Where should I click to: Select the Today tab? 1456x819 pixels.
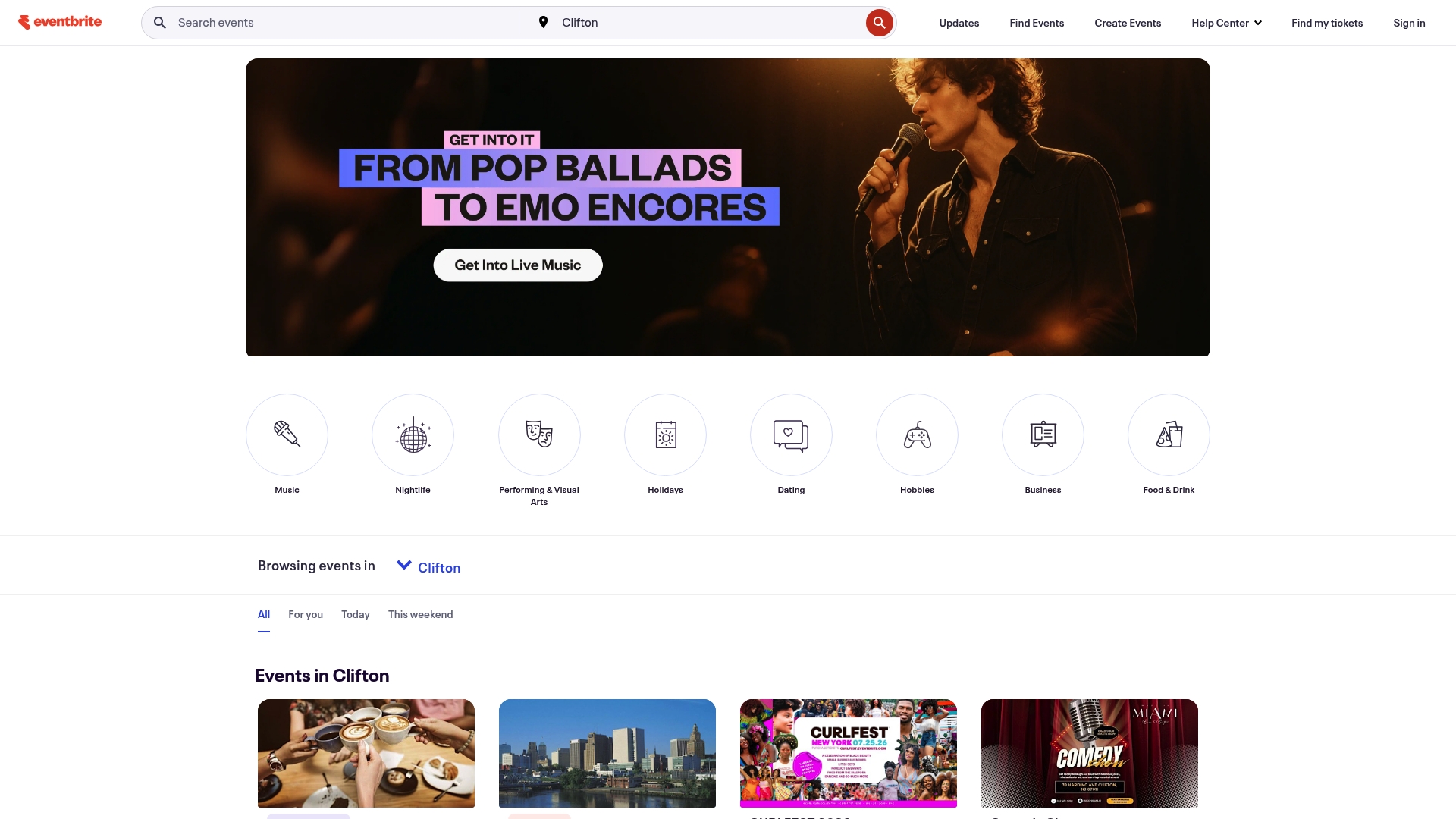click(356, 614)
